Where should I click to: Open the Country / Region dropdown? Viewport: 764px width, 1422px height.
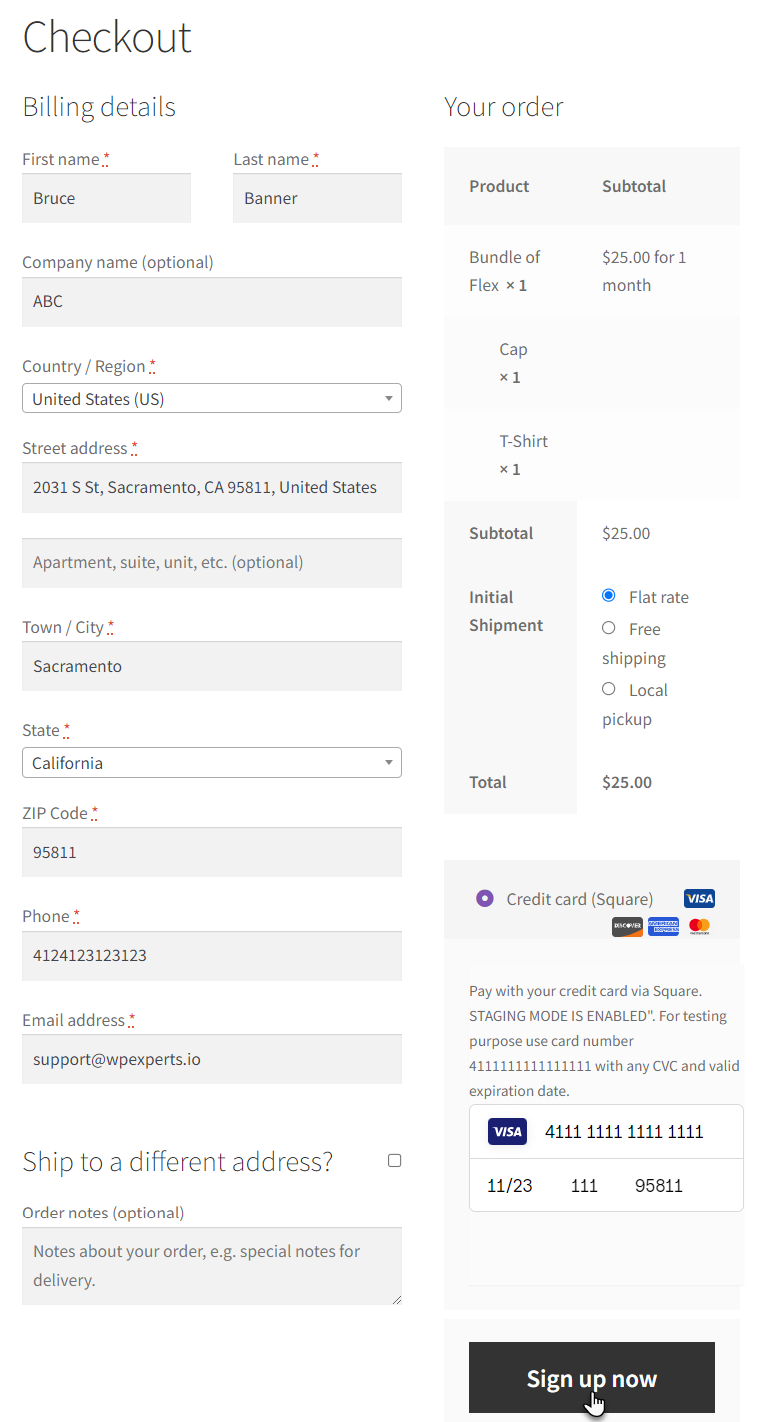pyautogui.click(x=212, y=398)
